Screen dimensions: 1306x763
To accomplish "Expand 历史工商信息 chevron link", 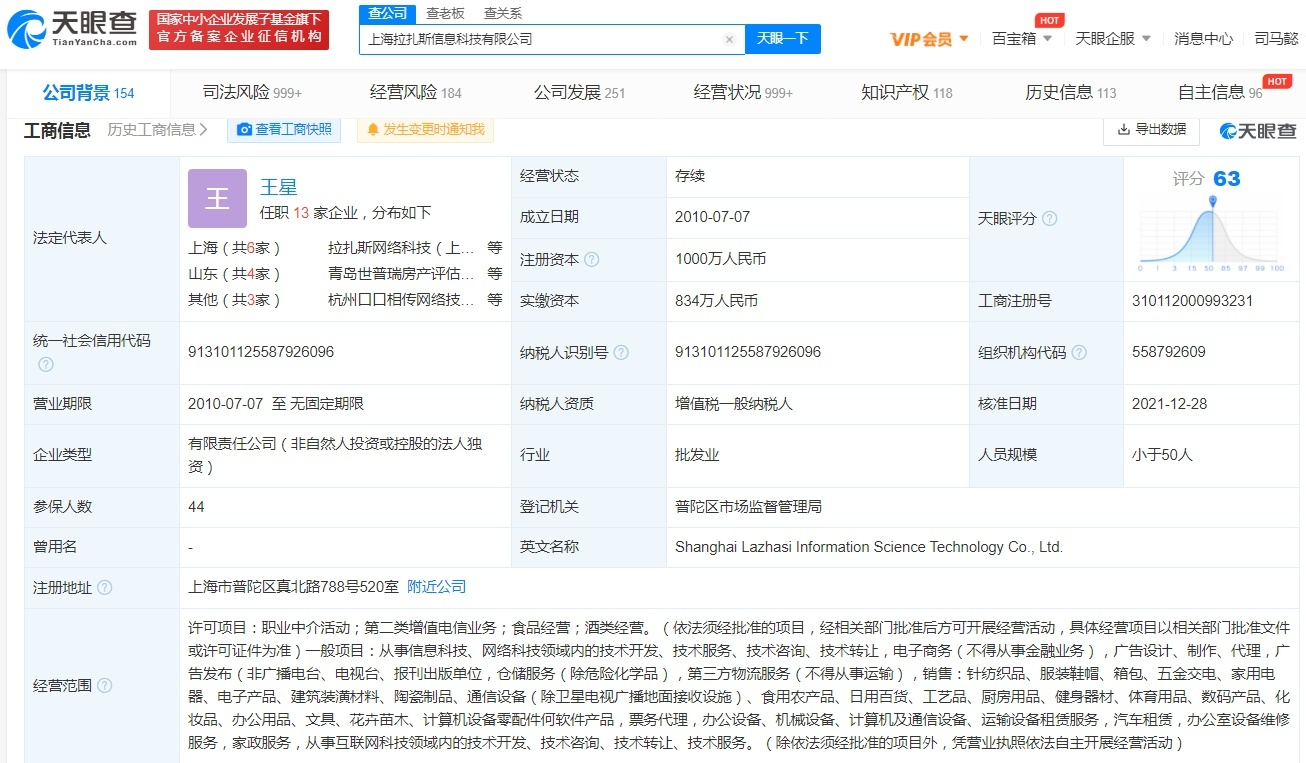I will pos(158,129).
